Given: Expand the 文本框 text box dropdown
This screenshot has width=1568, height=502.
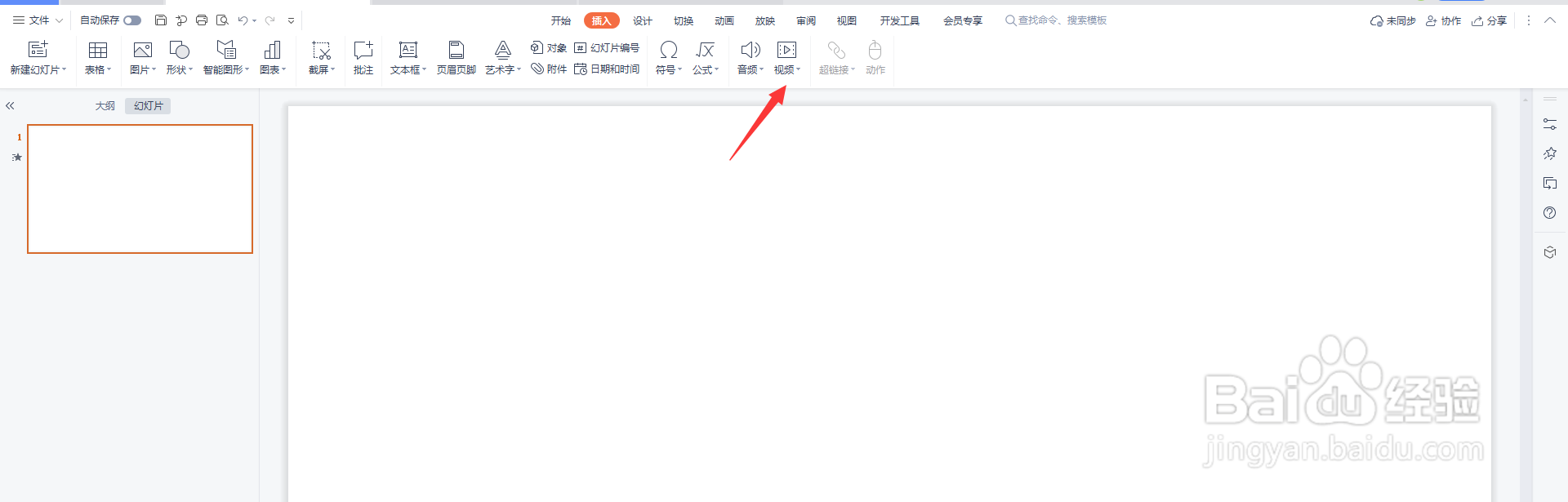Looking at the screenshot, I should (x=425, y=69).
